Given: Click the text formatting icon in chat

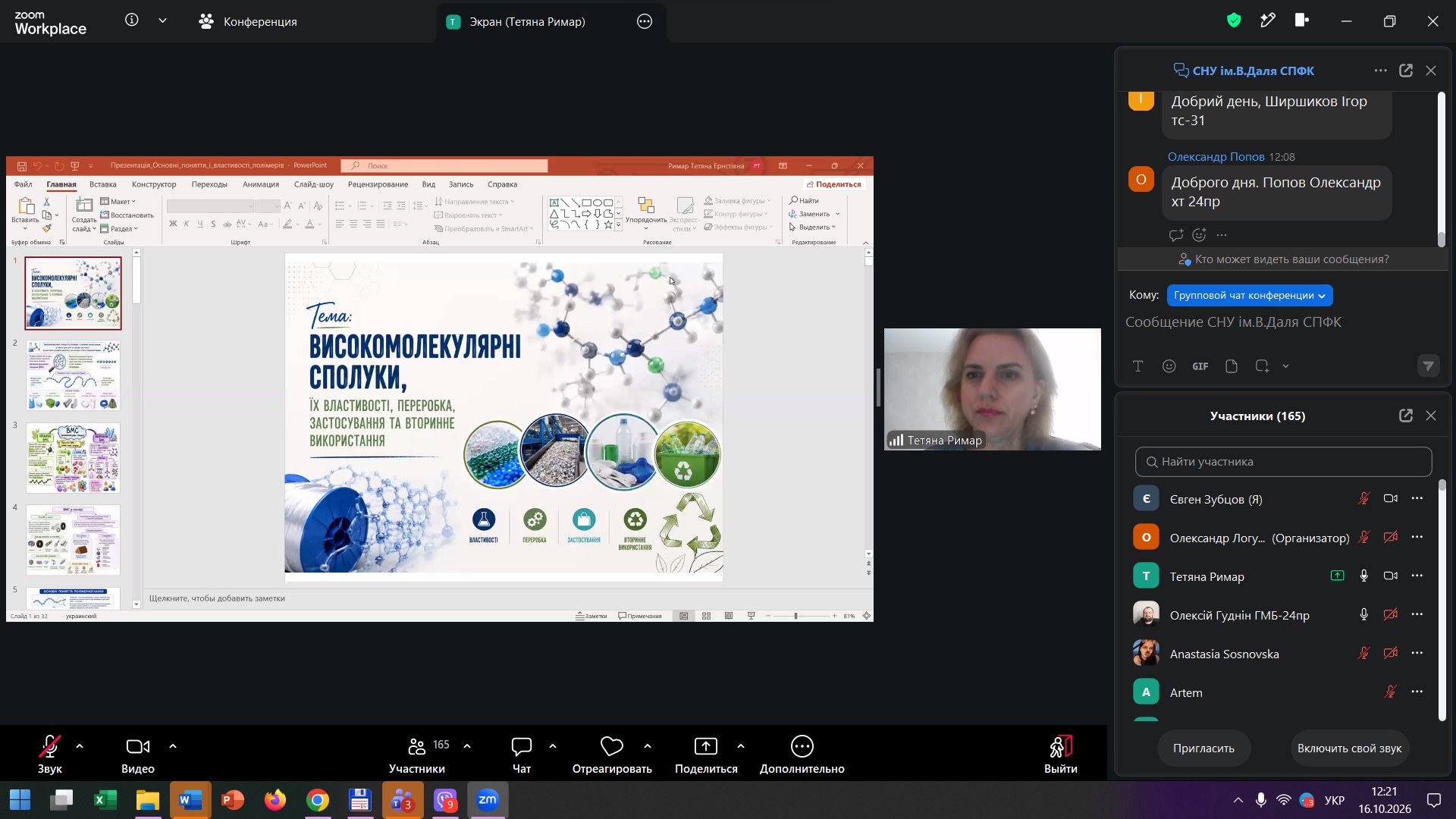Looking at the screenshot, I should pyautogui.click(x=1137, y=366).
